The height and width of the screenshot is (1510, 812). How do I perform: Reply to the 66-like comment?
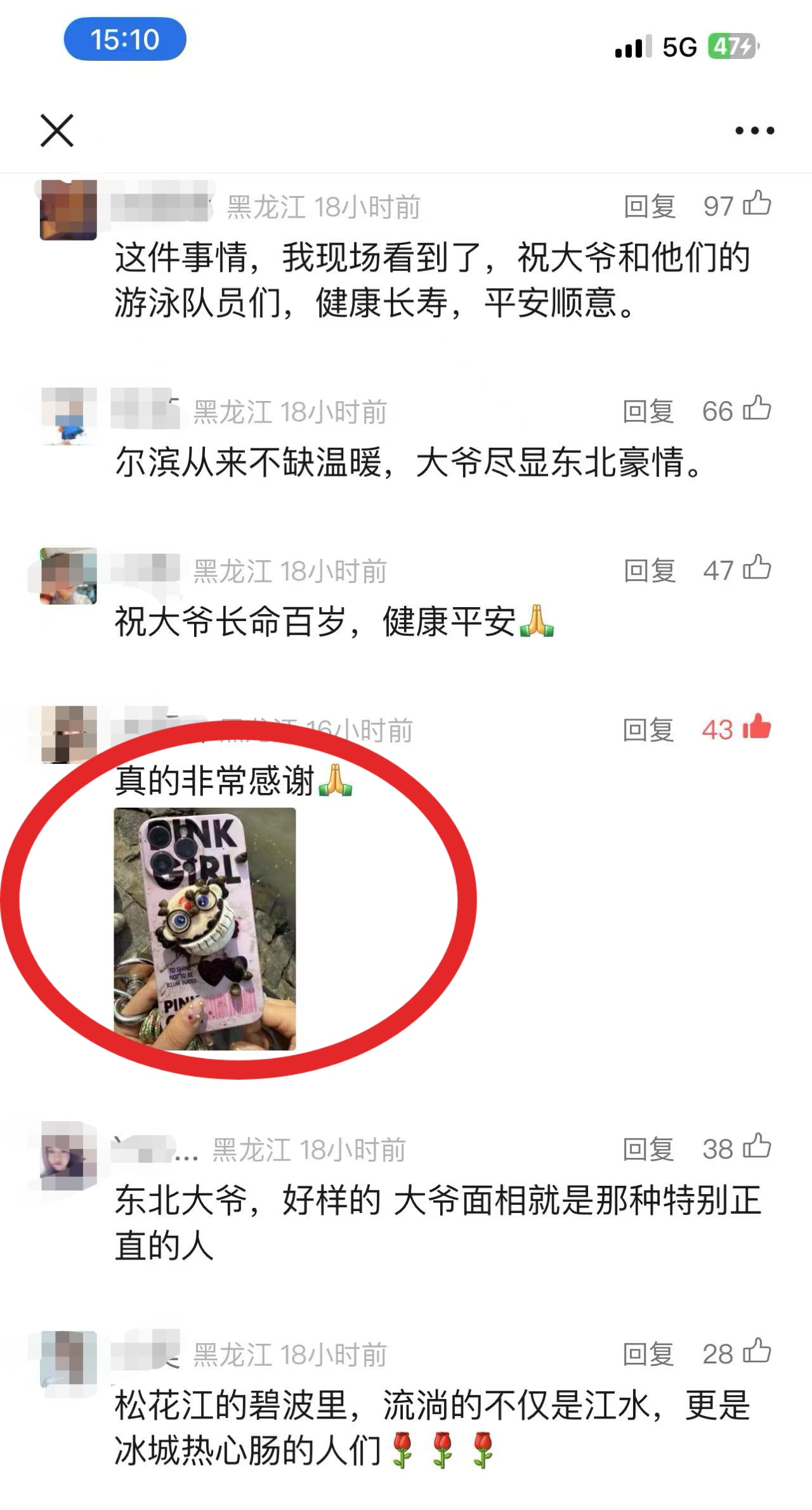point(648,412)
